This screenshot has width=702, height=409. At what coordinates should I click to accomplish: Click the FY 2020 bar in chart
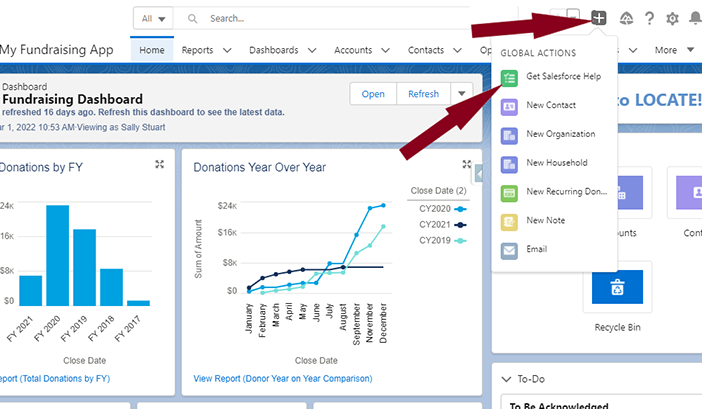(57, 256)
